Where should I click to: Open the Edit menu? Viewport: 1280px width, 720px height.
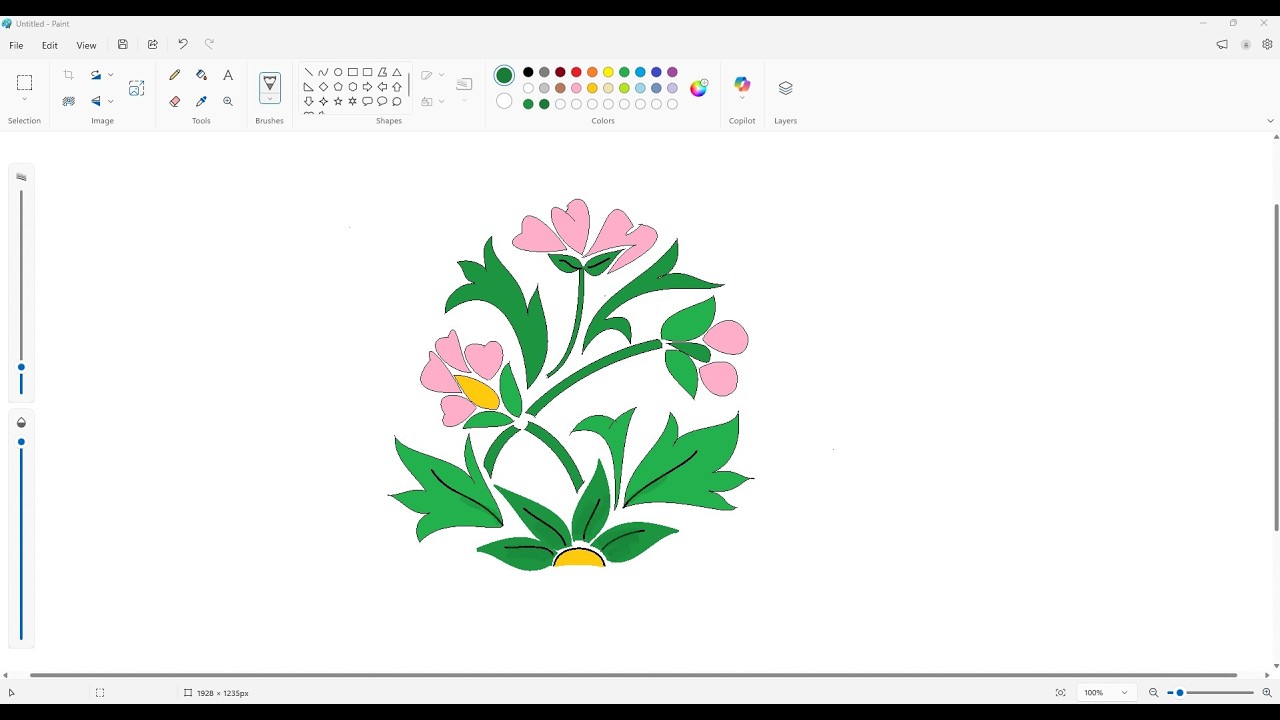[x=50, y=45]
